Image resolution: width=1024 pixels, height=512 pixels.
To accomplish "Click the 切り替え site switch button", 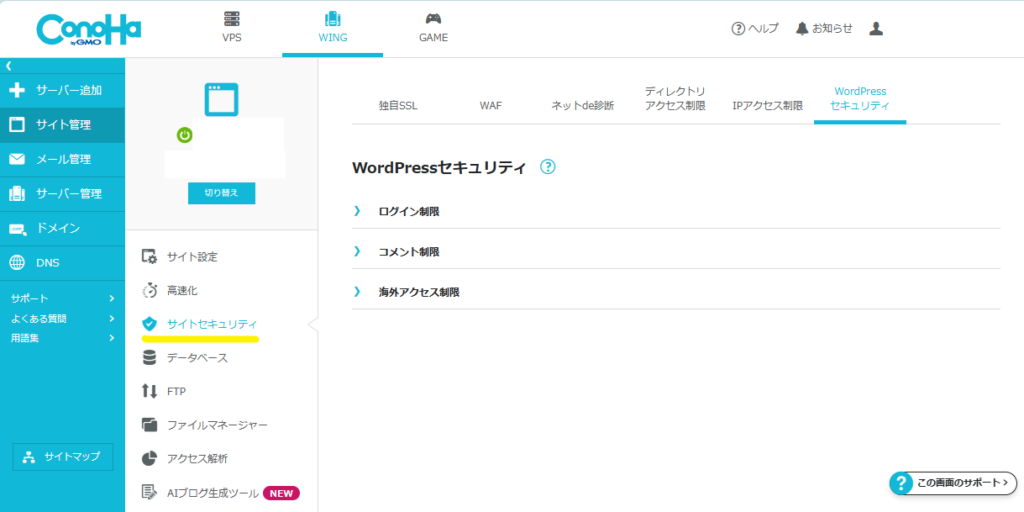I will point(221,193).
